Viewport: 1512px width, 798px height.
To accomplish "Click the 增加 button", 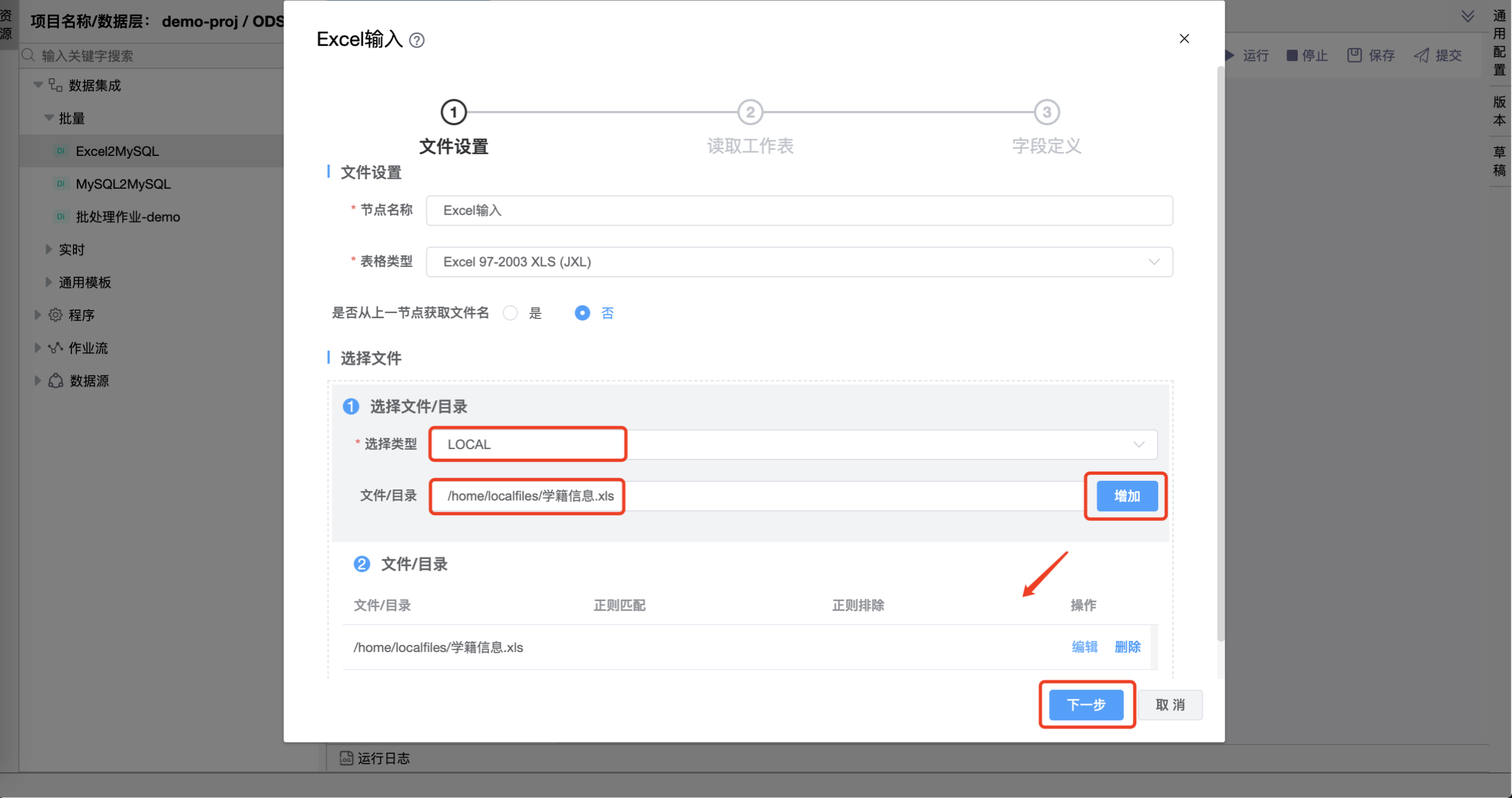I will pos(1127,496).
